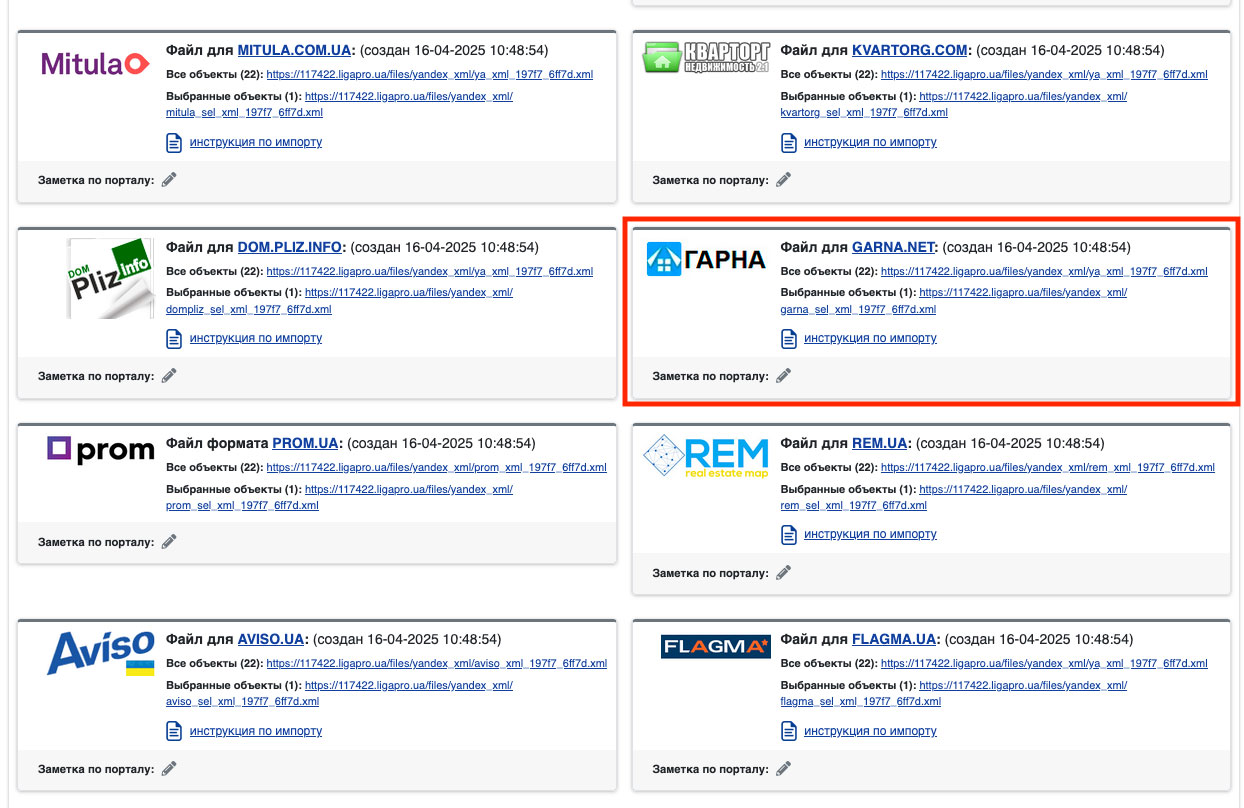Click 'Заметка по порталу:' label in PROM.UA card

[x=97, y=542]
